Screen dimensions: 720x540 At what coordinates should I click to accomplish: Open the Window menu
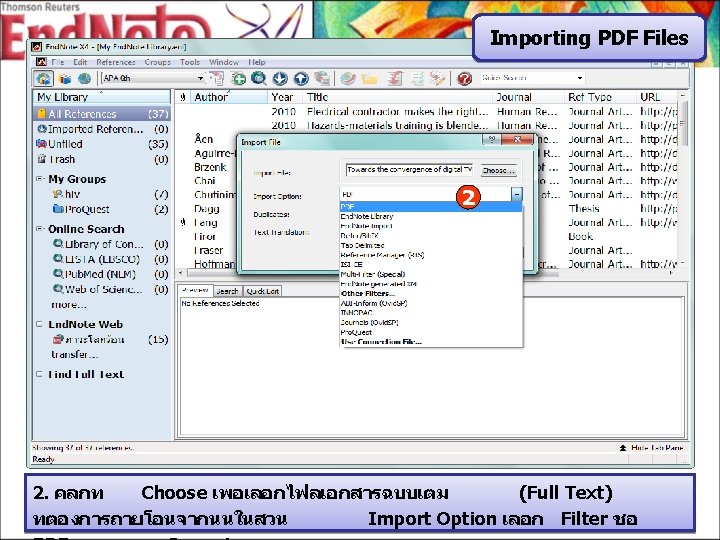(224, 62)
